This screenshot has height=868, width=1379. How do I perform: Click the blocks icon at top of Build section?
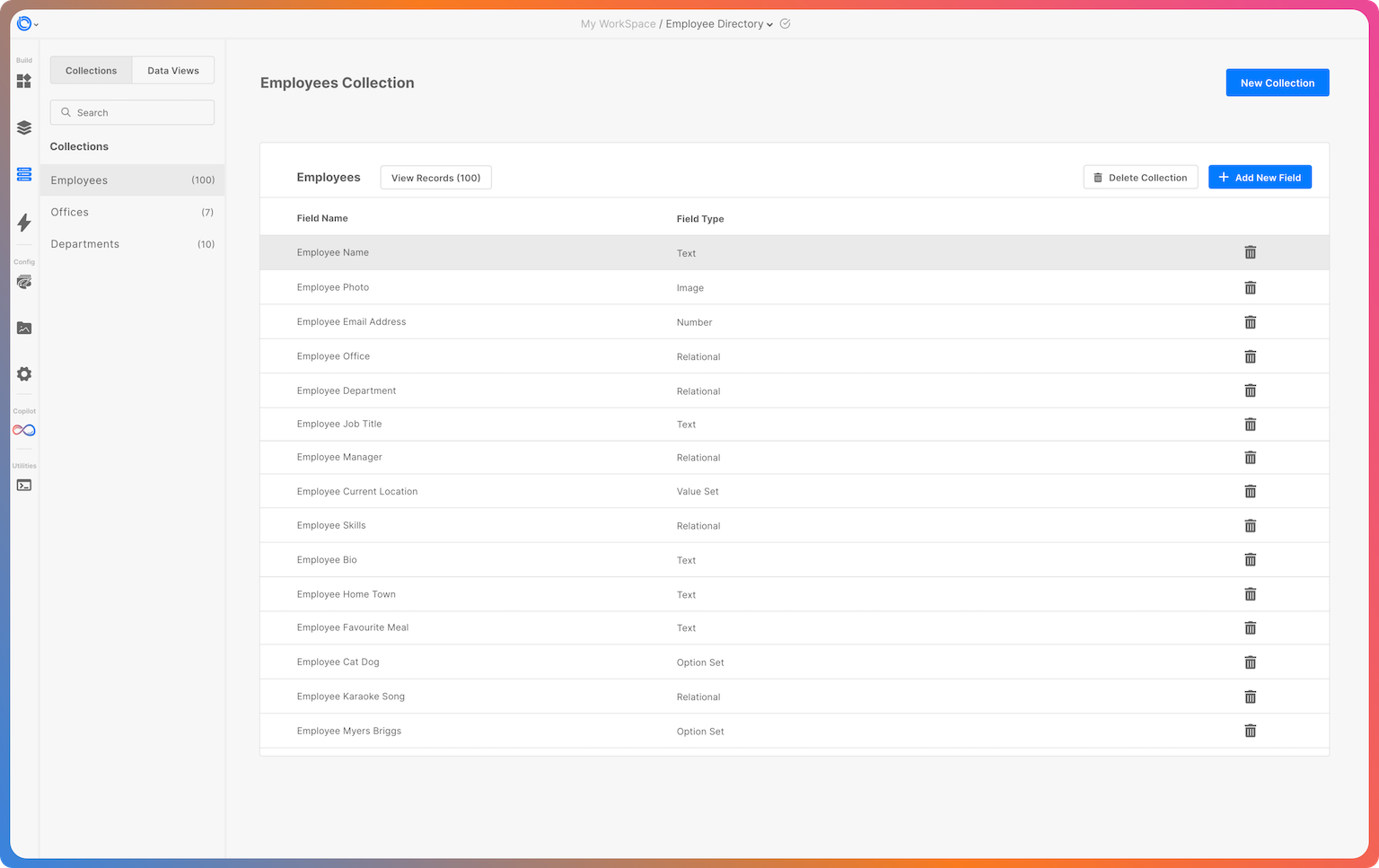[x=24, y=81]
